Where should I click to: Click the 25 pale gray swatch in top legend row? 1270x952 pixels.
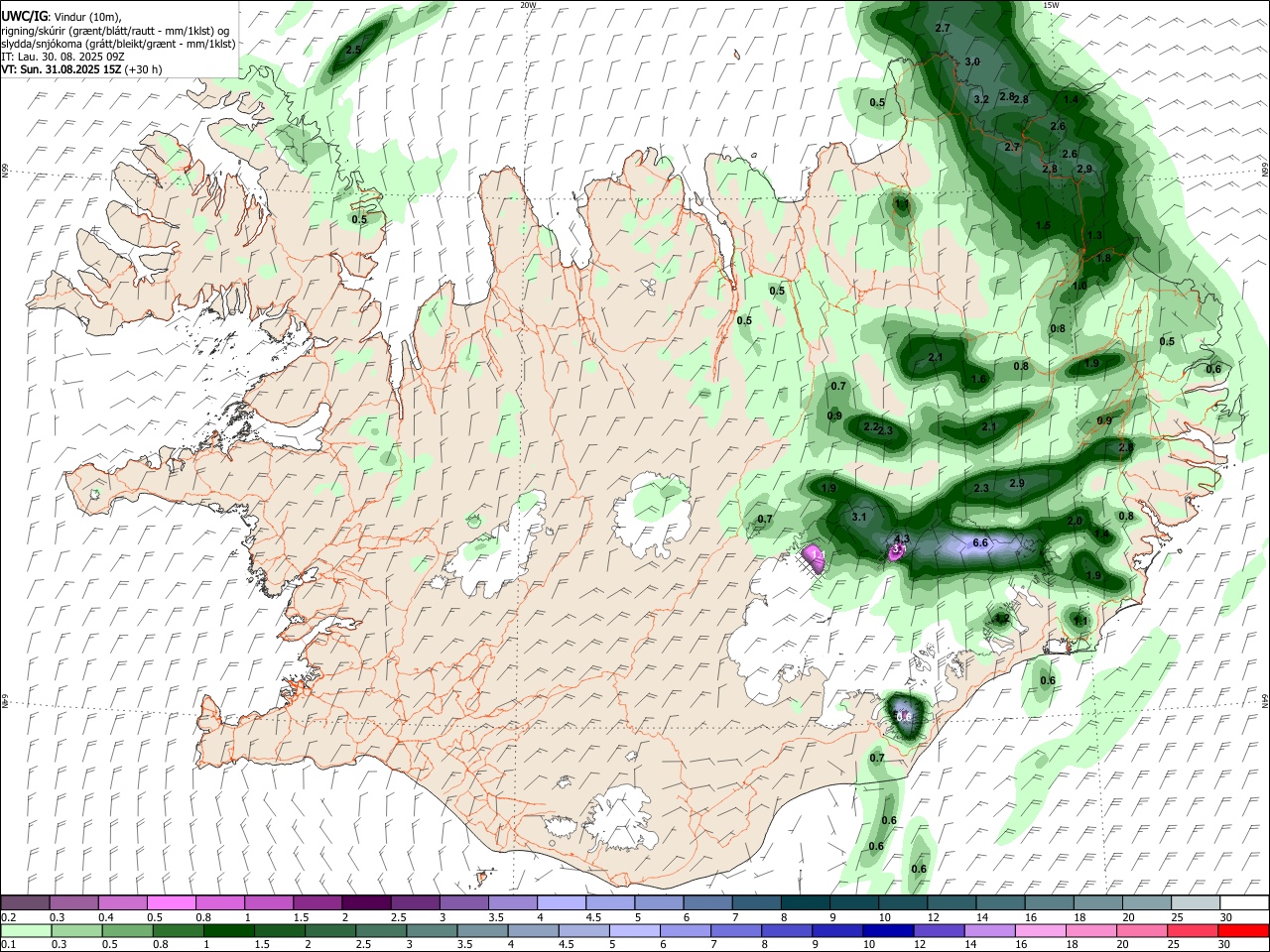(1196, 903)
